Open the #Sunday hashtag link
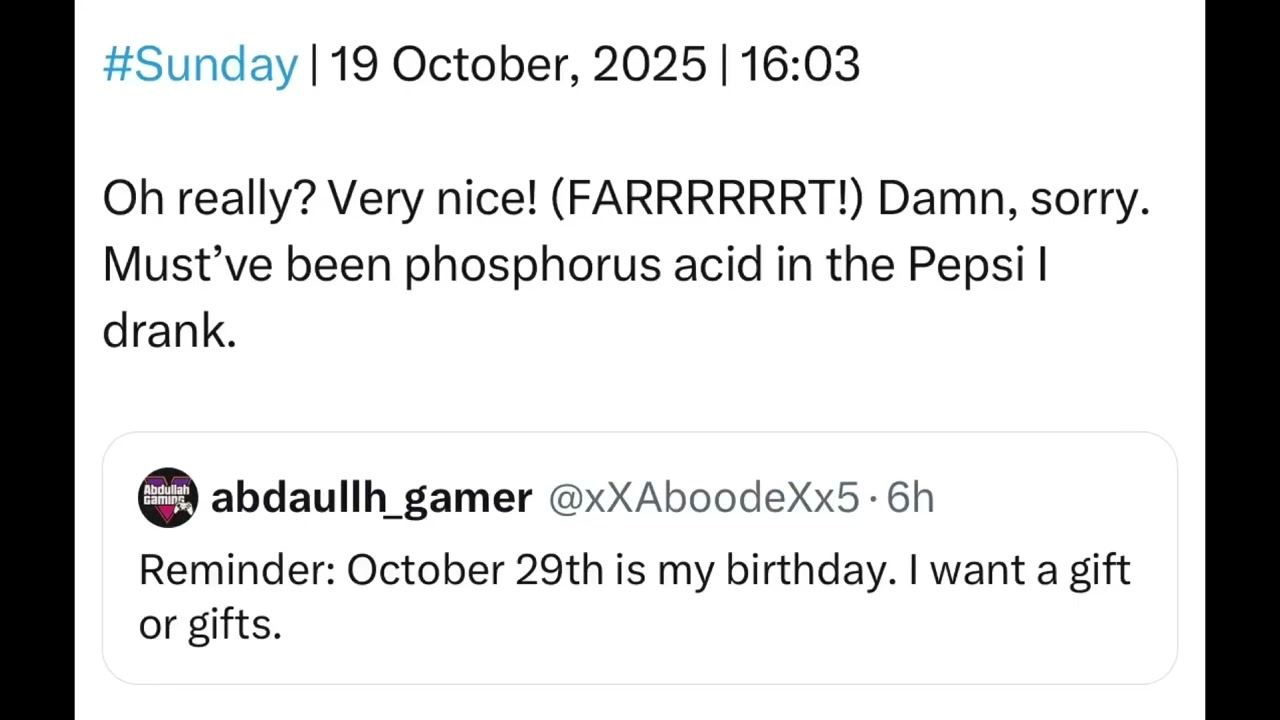 tap(200, 65)
